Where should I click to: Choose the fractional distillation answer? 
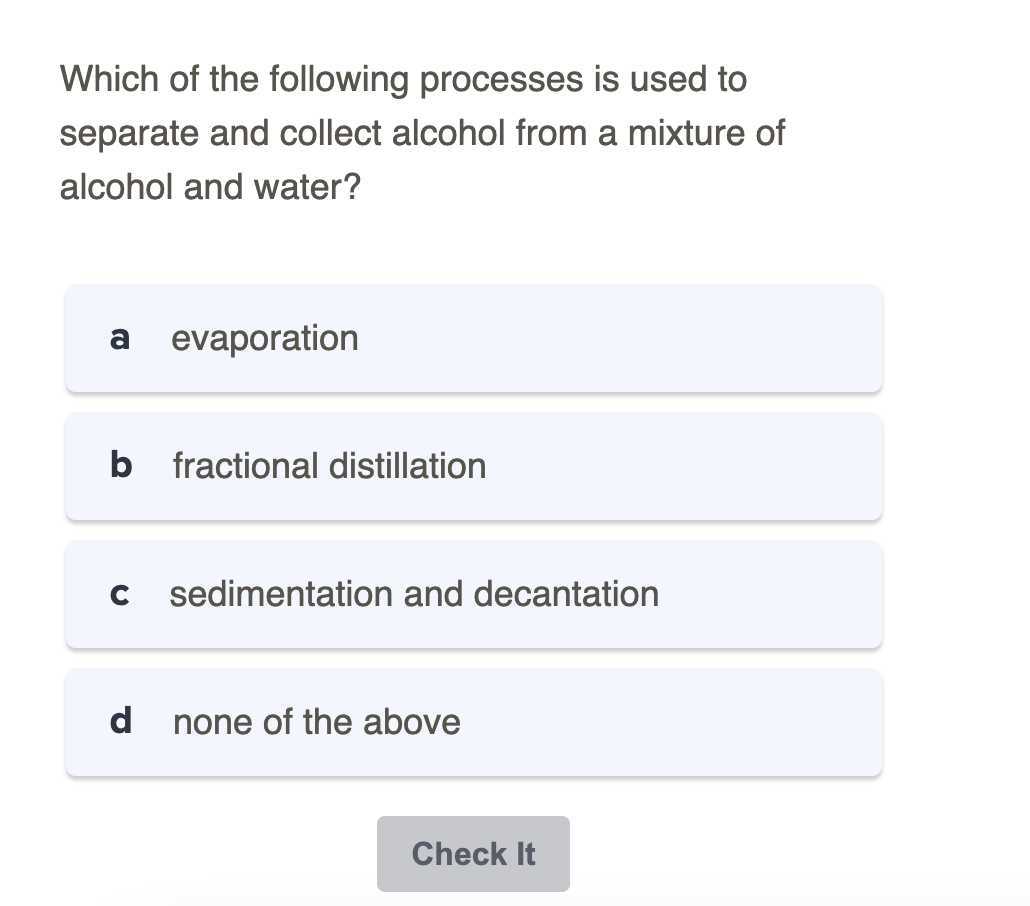[474, 466]
